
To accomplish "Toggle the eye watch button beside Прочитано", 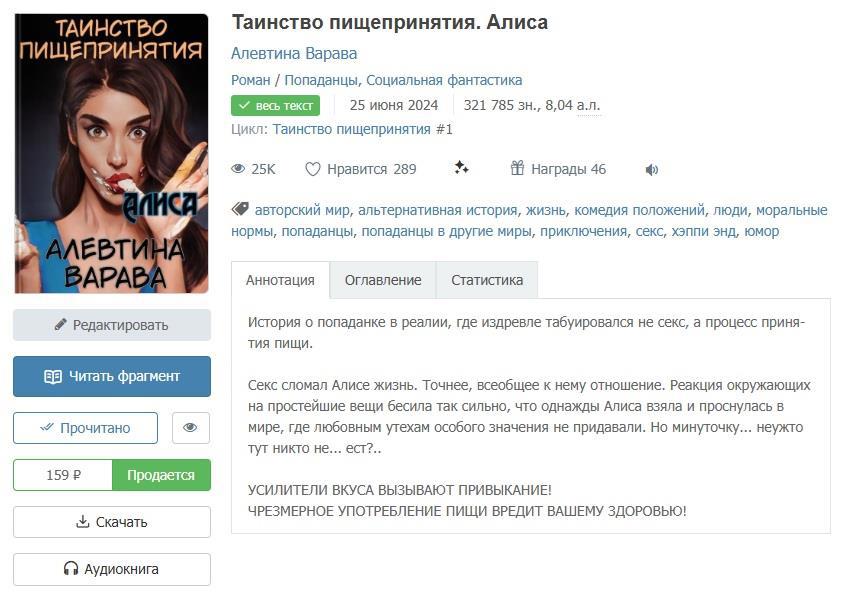I will coord(191,428).
